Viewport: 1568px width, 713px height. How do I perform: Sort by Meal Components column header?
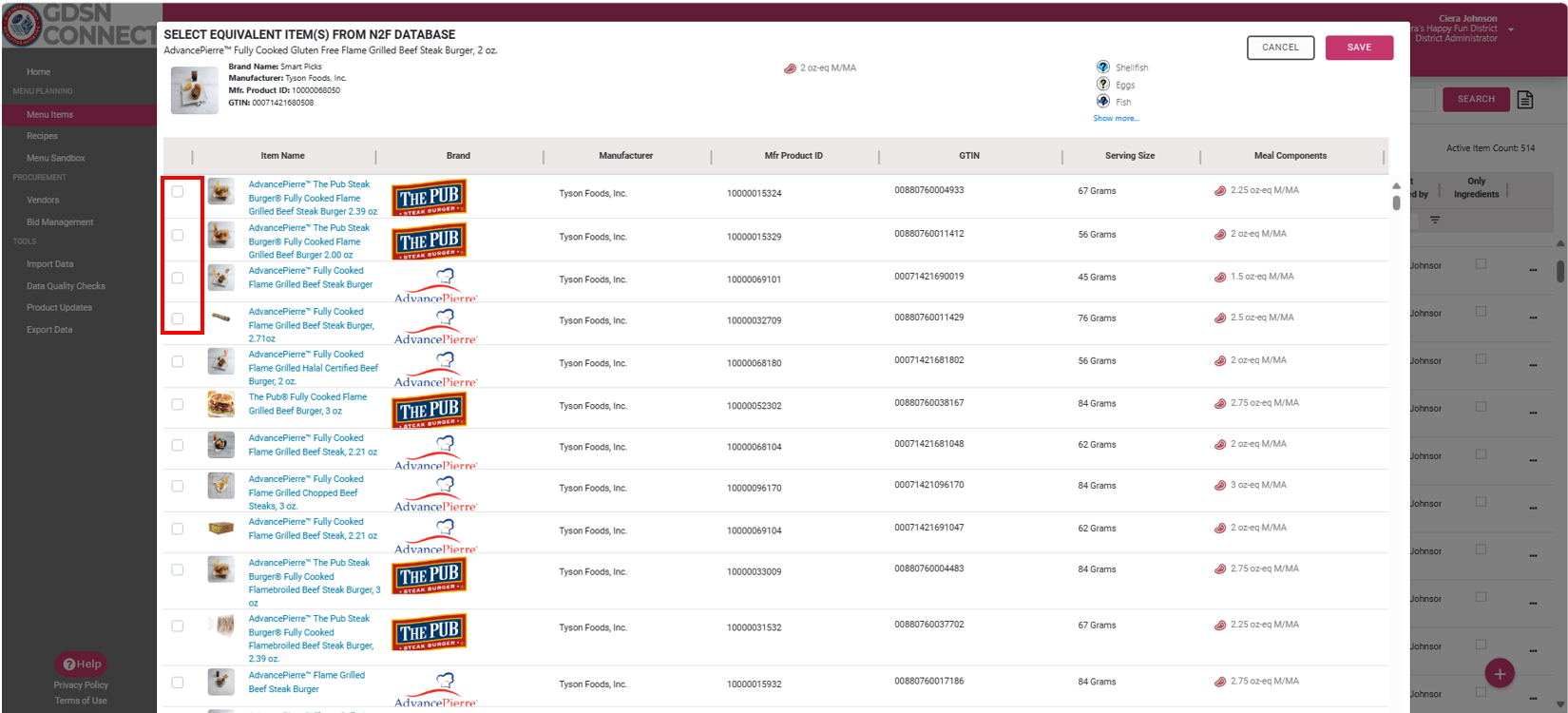point(1291,156)
